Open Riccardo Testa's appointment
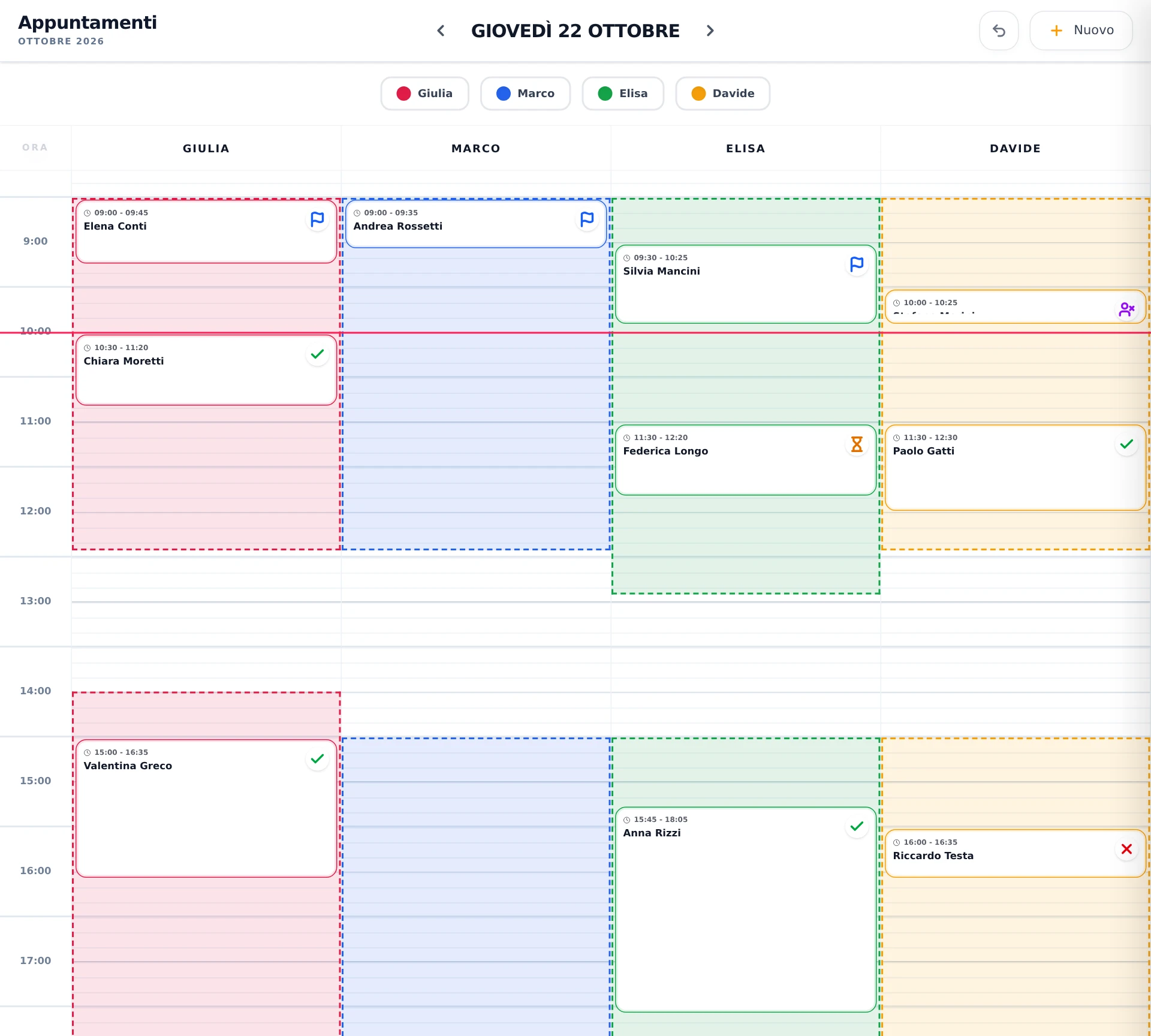Screen dimensions: 1151x1036 coord(1015,854)
